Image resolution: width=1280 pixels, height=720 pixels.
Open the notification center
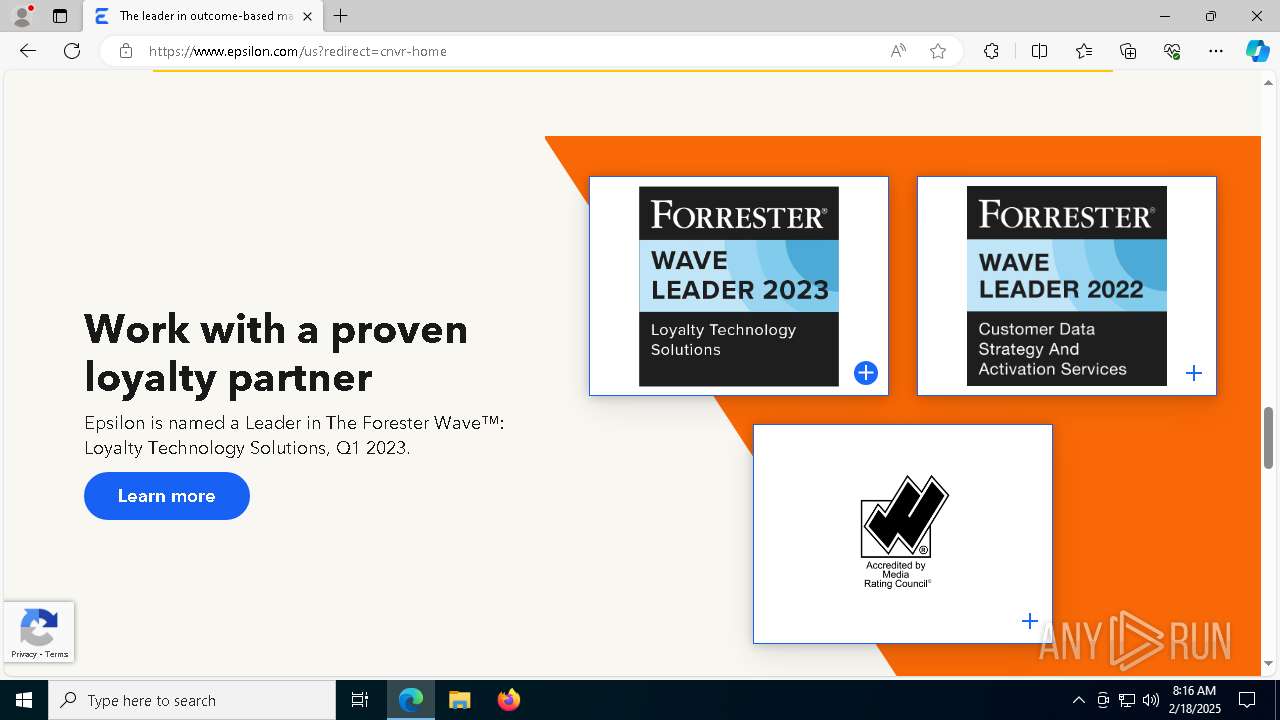pos(1248,700)
